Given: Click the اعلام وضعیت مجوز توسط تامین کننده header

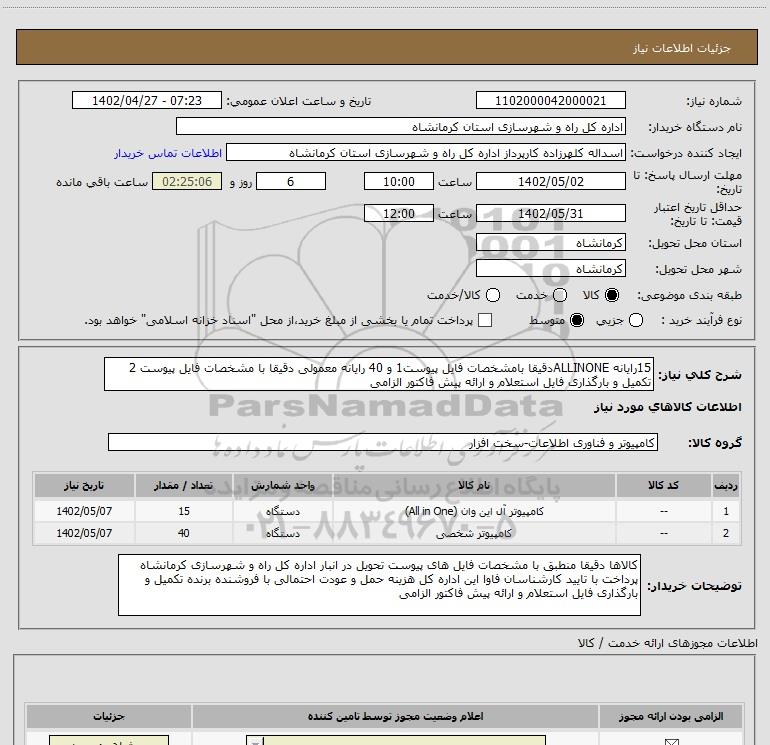Looking at the screenshot, I should point(395,717).
